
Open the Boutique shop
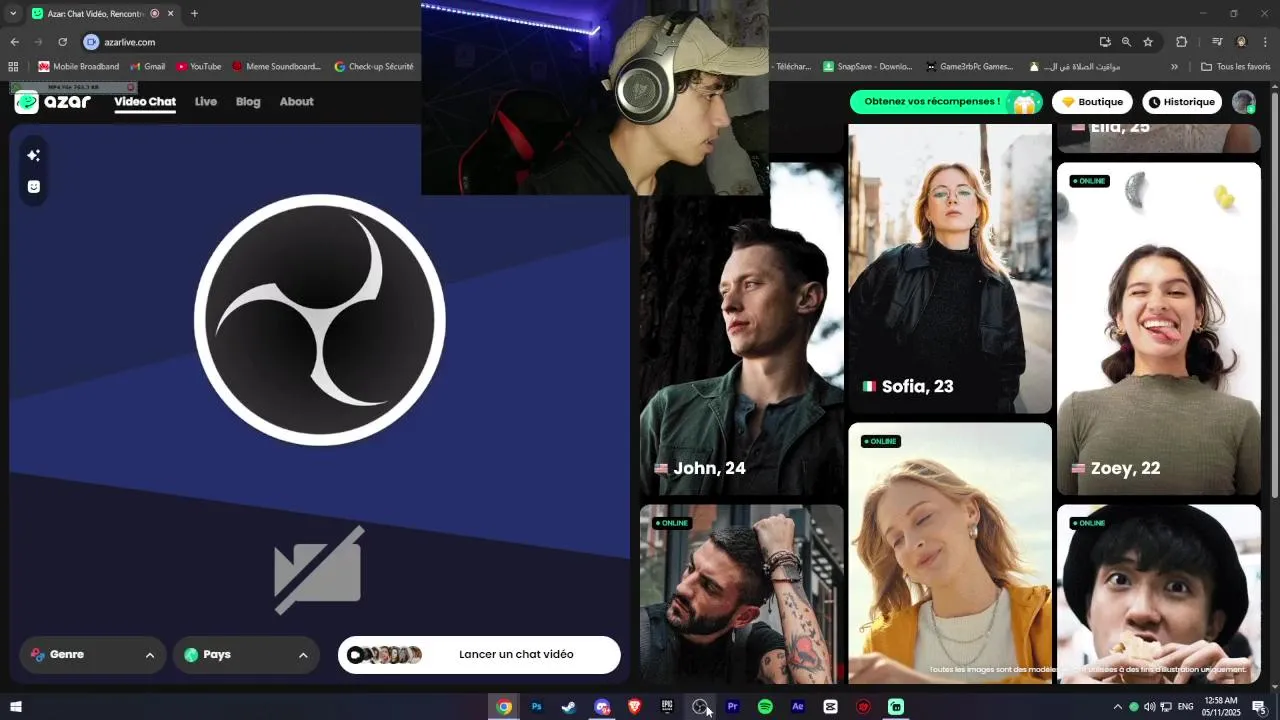1092,102
